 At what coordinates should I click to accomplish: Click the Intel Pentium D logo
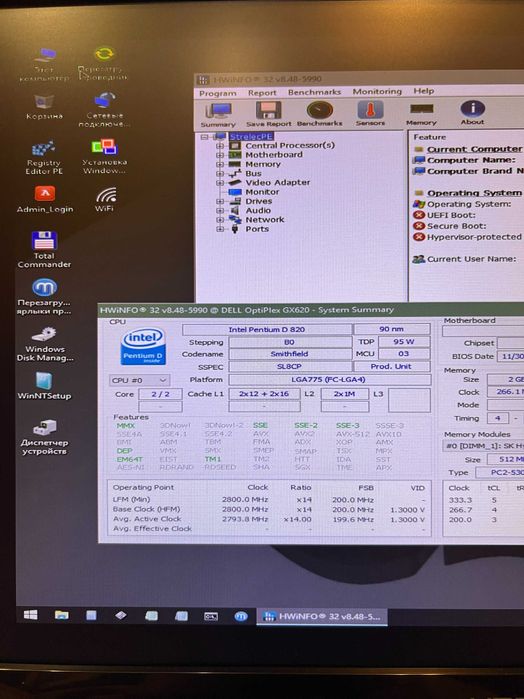click(143, 347)
